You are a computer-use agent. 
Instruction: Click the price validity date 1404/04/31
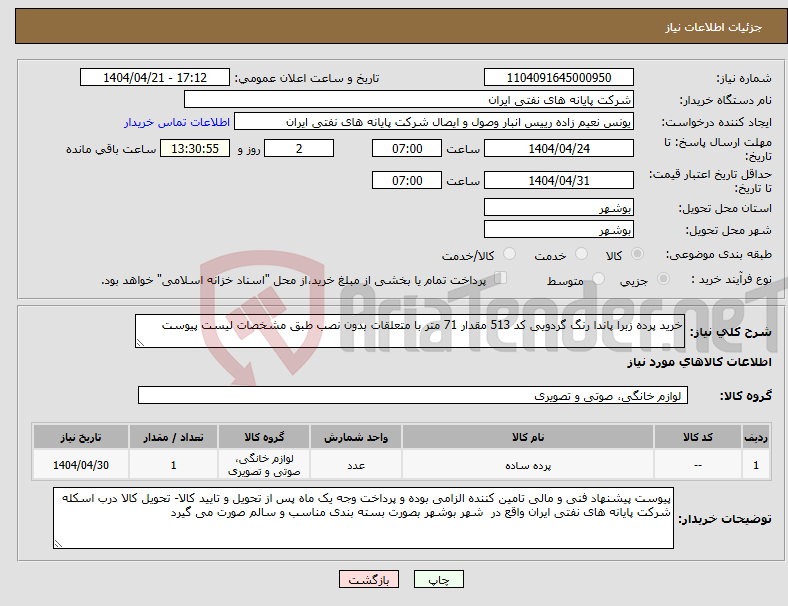click(x=558, y=180)
